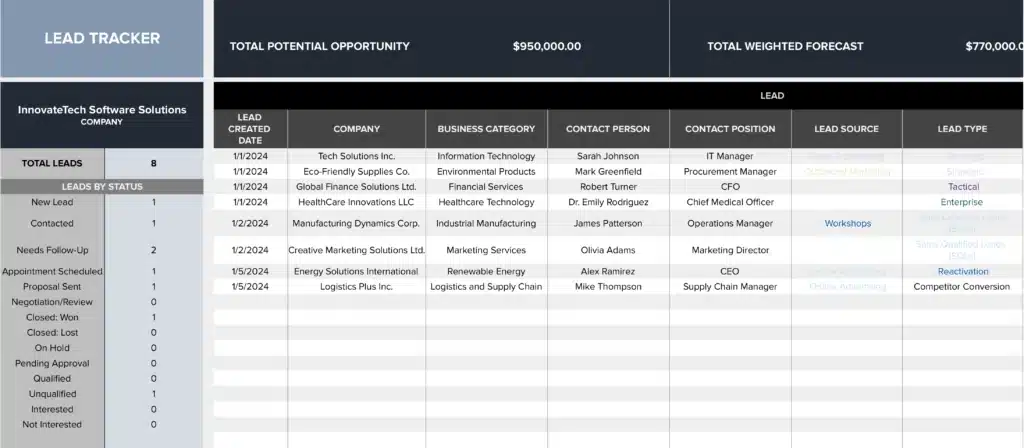Image resolution: width=1024 pixels, height=448 pixels.
Task: Click the Total Weighted Forecast label
Action: click(x=785, y=46)
